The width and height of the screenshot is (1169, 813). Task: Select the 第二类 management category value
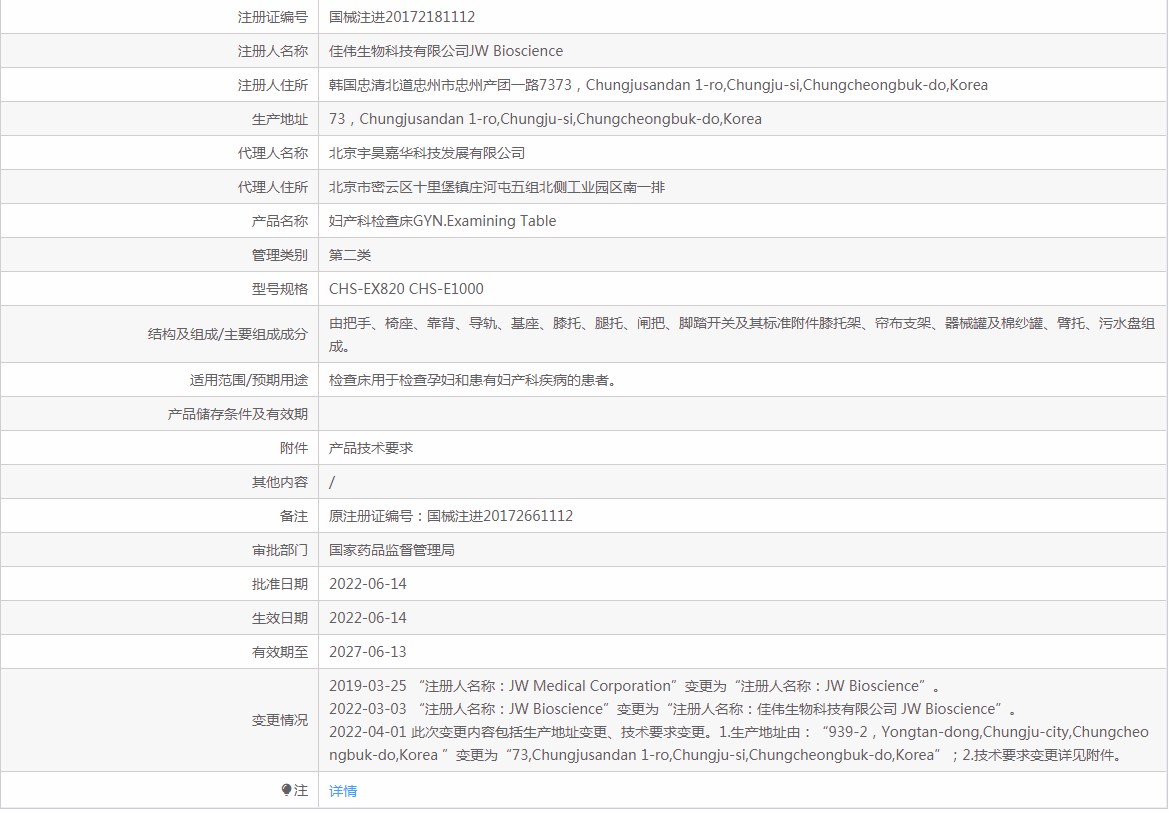point(350,255)
